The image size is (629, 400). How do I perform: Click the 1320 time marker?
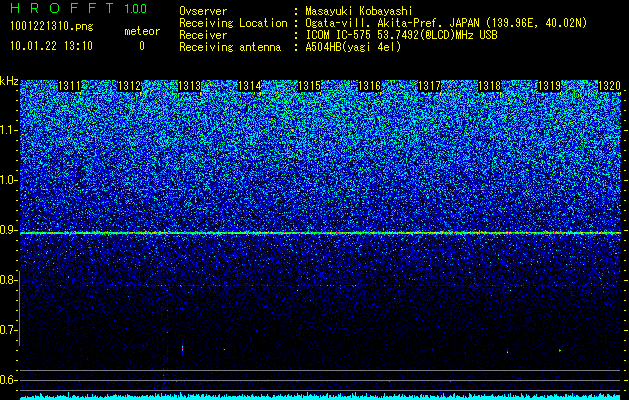pos(609,86)
